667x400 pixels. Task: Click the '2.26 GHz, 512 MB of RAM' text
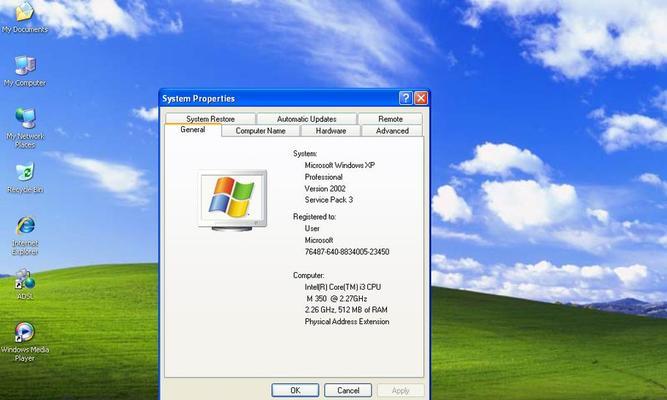coord(346,310)
